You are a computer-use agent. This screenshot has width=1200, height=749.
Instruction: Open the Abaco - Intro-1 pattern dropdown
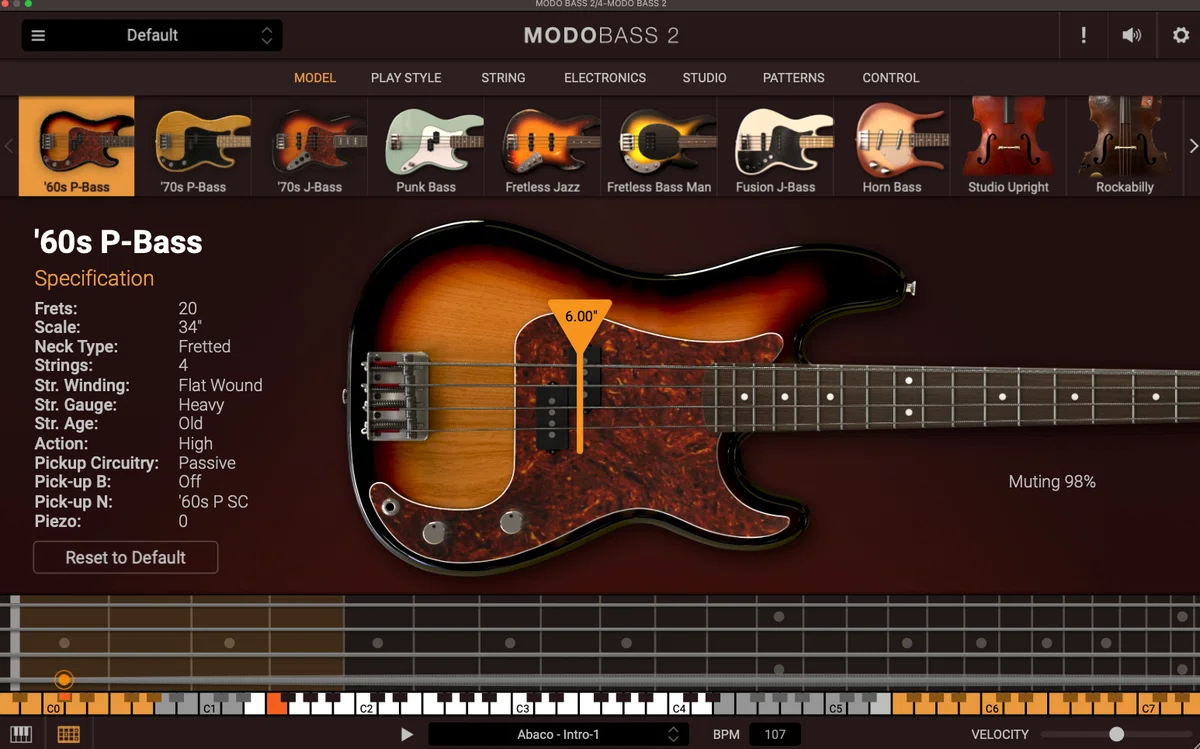[x=557, y=735]
